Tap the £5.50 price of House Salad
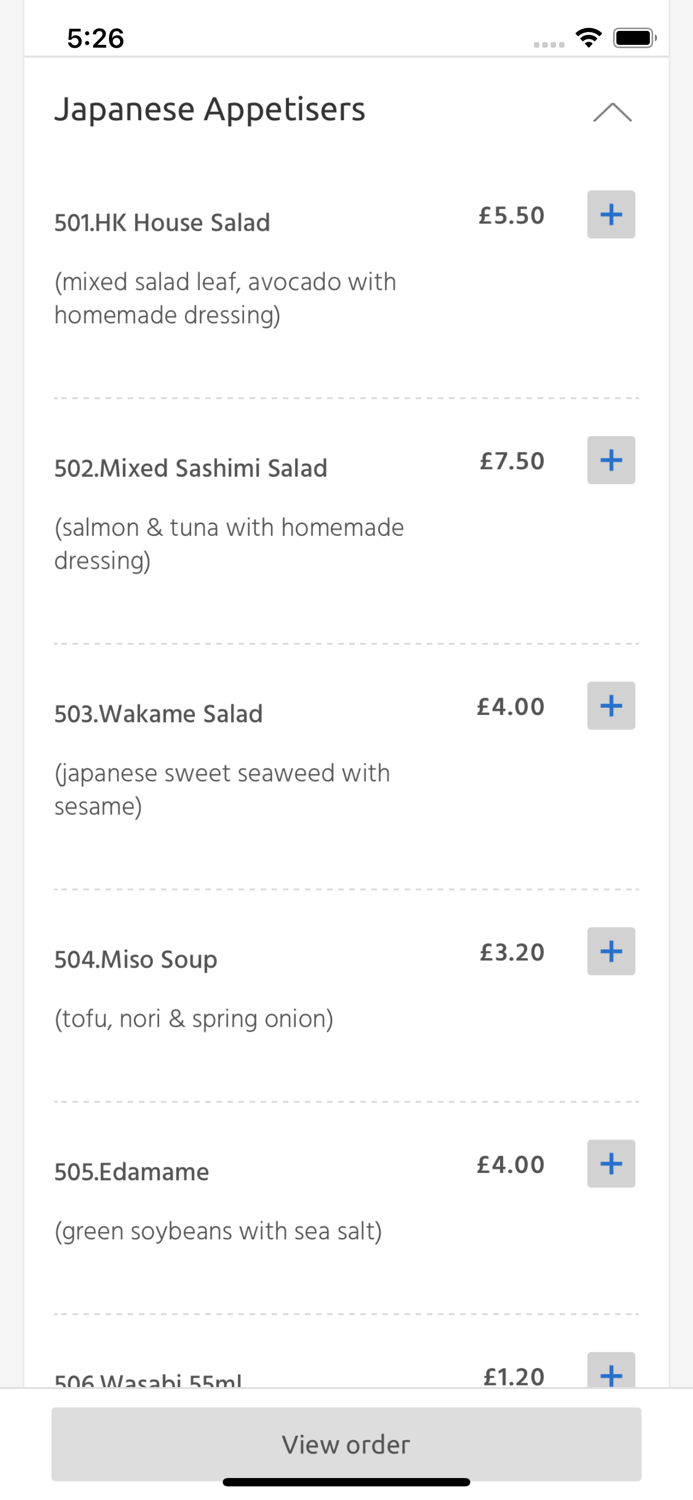The height and width of the screenshot is (1500, 693). 511,215
